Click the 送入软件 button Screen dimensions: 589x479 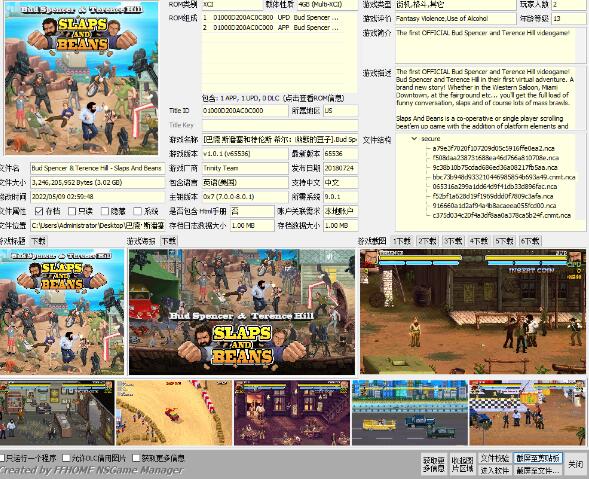494,470
